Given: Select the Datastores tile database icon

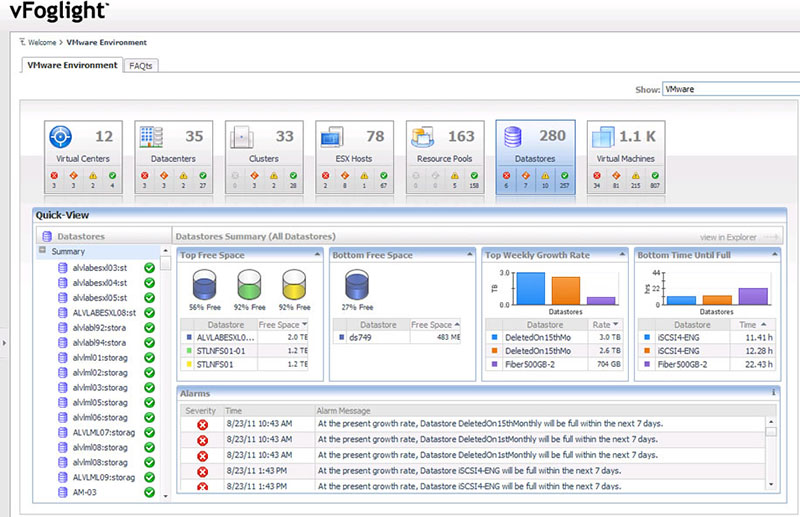Looking at the screenshot, I should point(513,137).
